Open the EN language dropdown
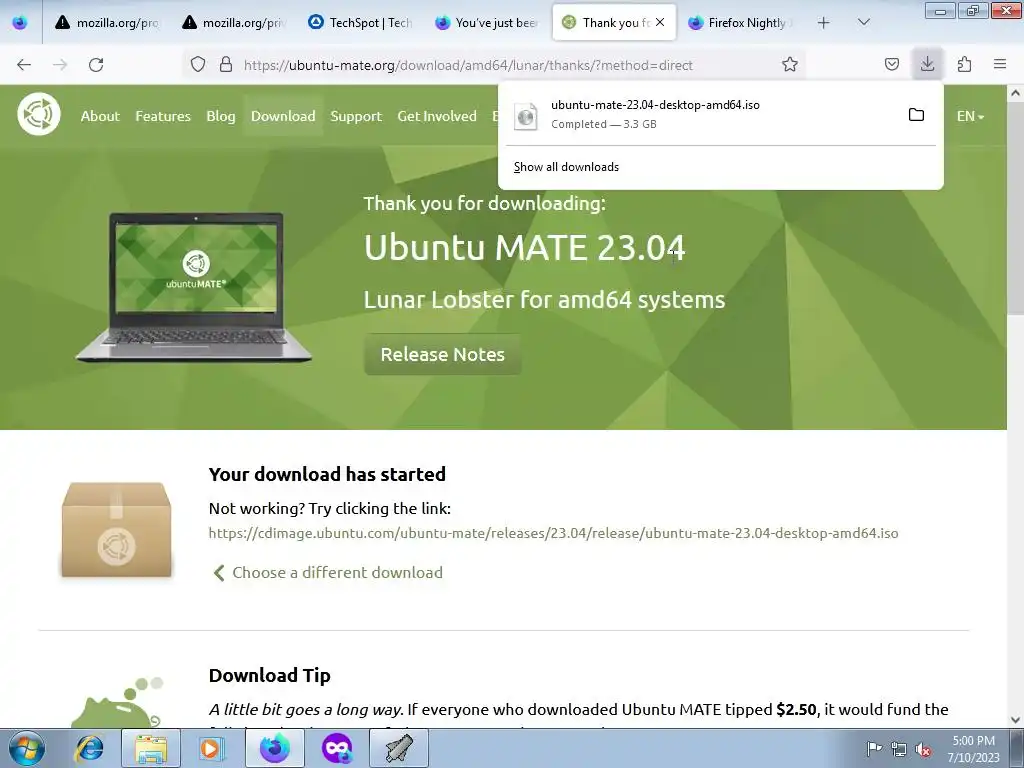Image resolution: width=1024 pixels, height=768 pixels. pyautogui.click(x=970, y=116)
